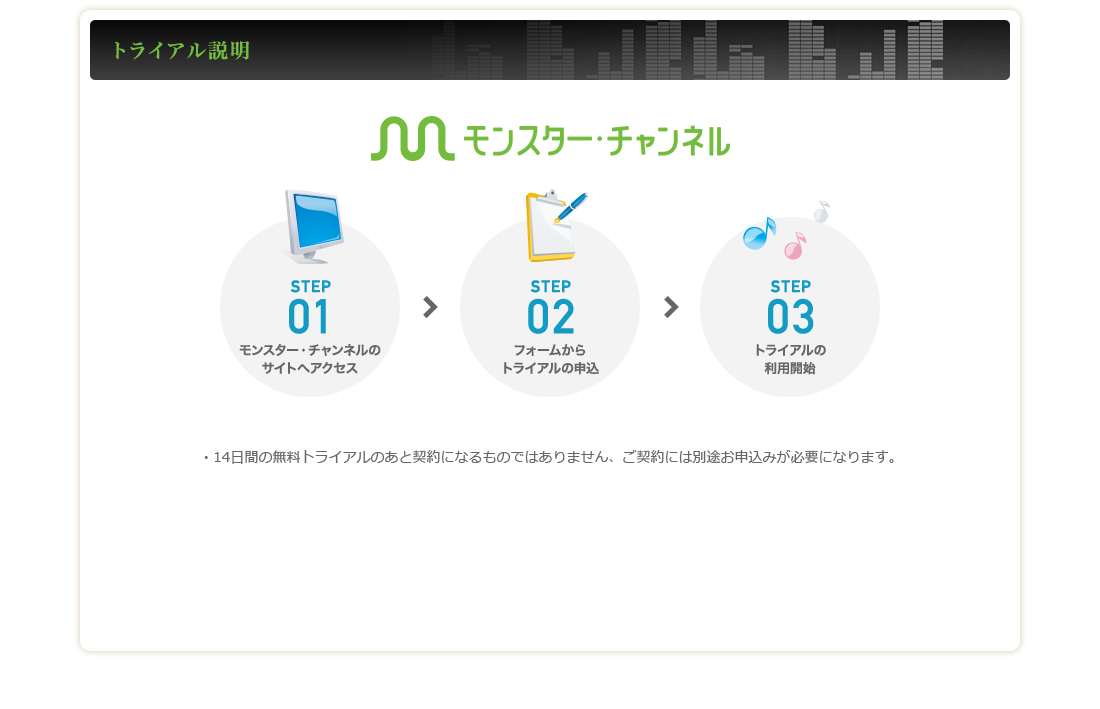Click the large 01 step number
1100x709 pixels.
click(309, 317)
